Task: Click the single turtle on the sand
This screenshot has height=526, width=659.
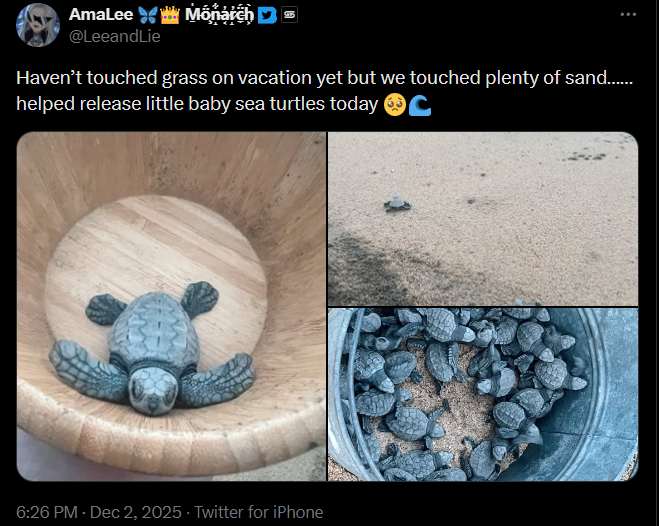Action: [397, 203]
